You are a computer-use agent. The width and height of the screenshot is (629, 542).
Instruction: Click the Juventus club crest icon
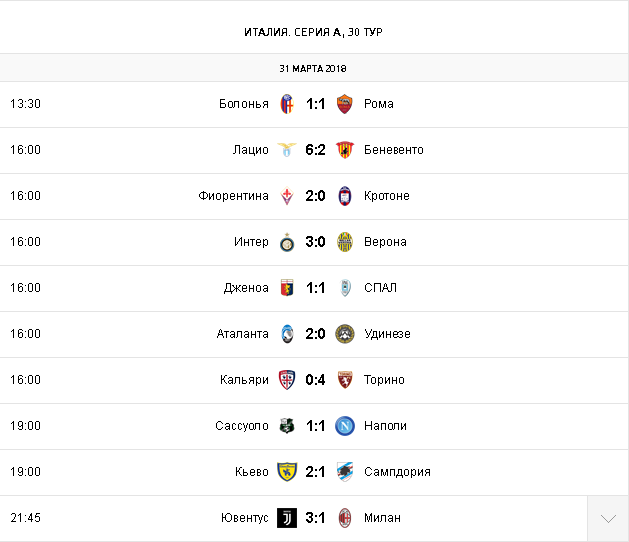[287, 518]
